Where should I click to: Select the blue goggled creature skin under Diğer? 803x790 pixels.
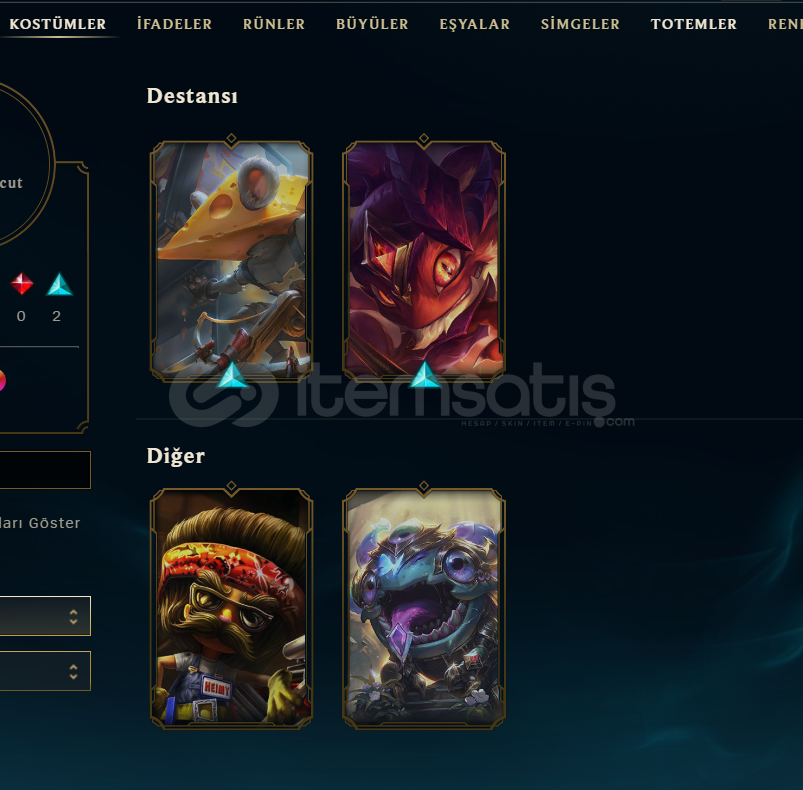pos(424,608)
